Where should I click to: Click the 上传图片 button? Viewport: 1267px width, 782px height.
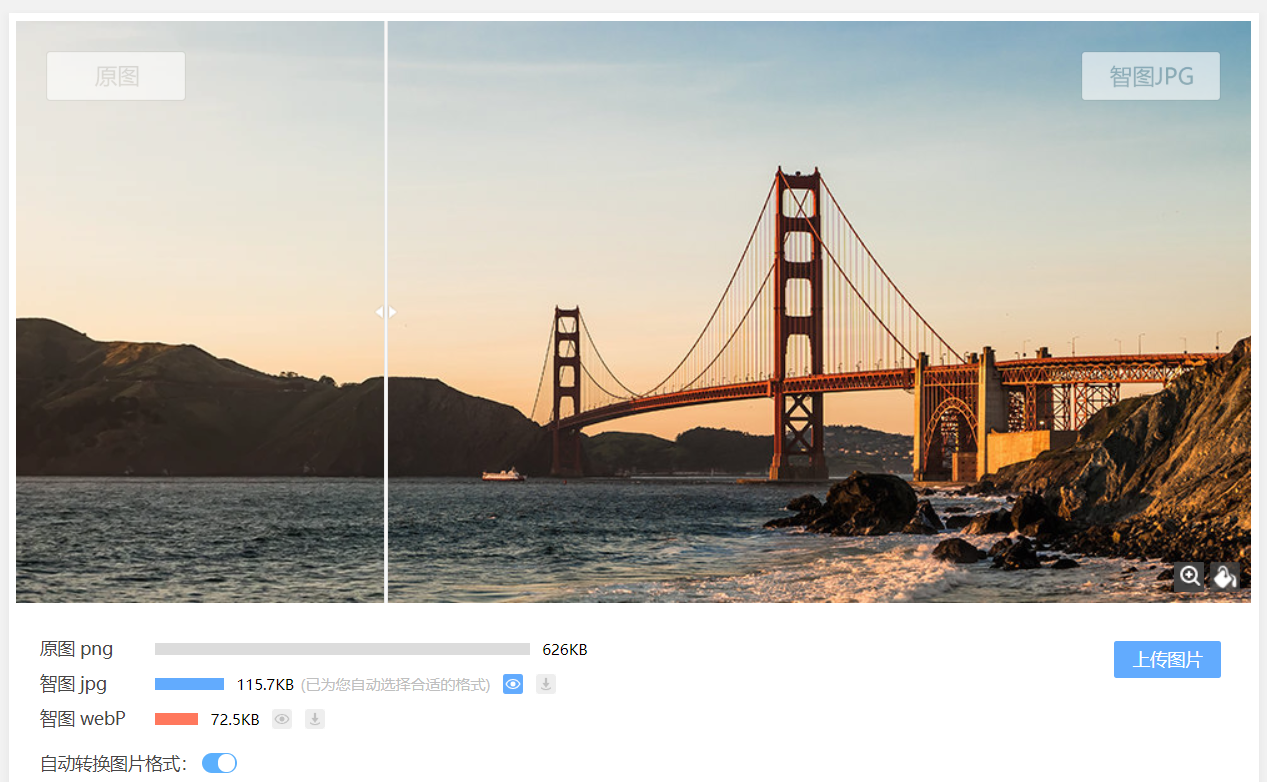pyautogui.click(x=1167, y=660)
